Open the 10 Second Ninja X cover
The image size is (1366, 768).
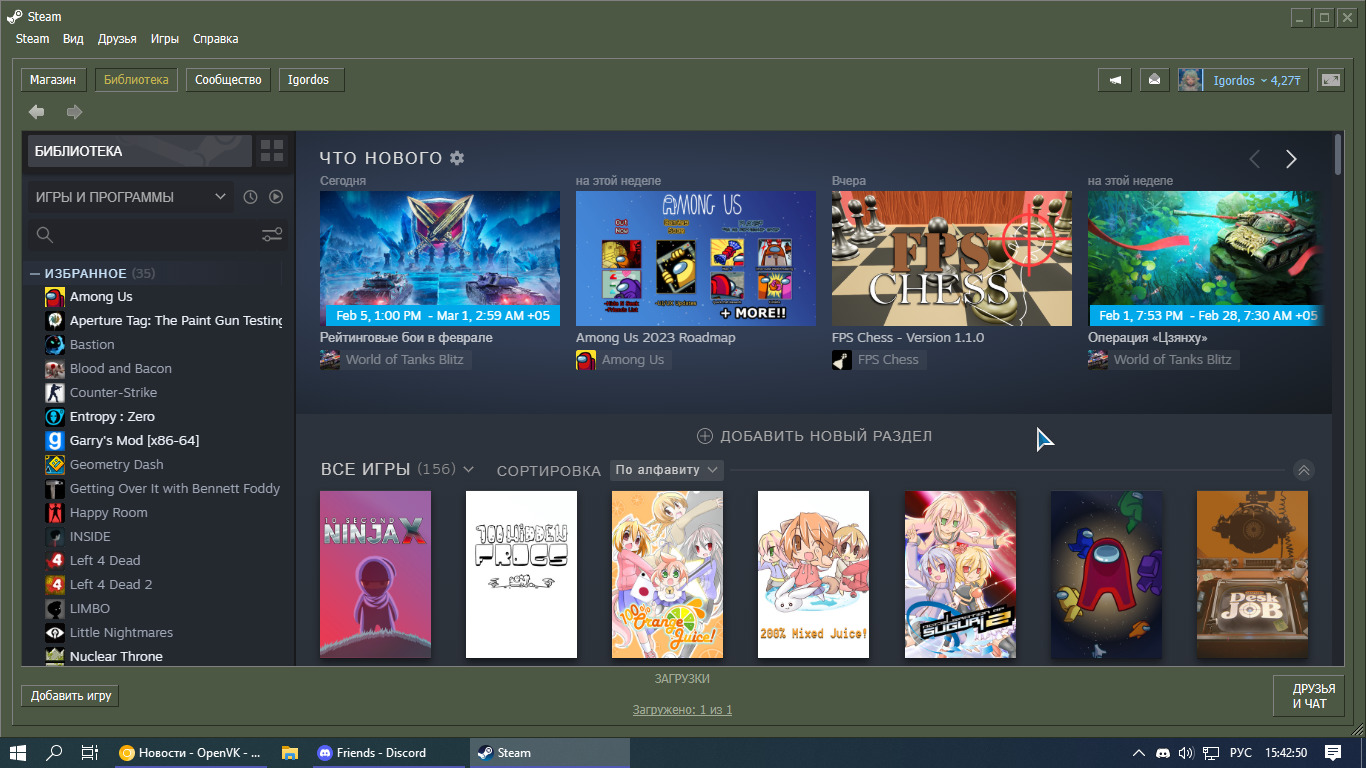(x=375, y=574)
